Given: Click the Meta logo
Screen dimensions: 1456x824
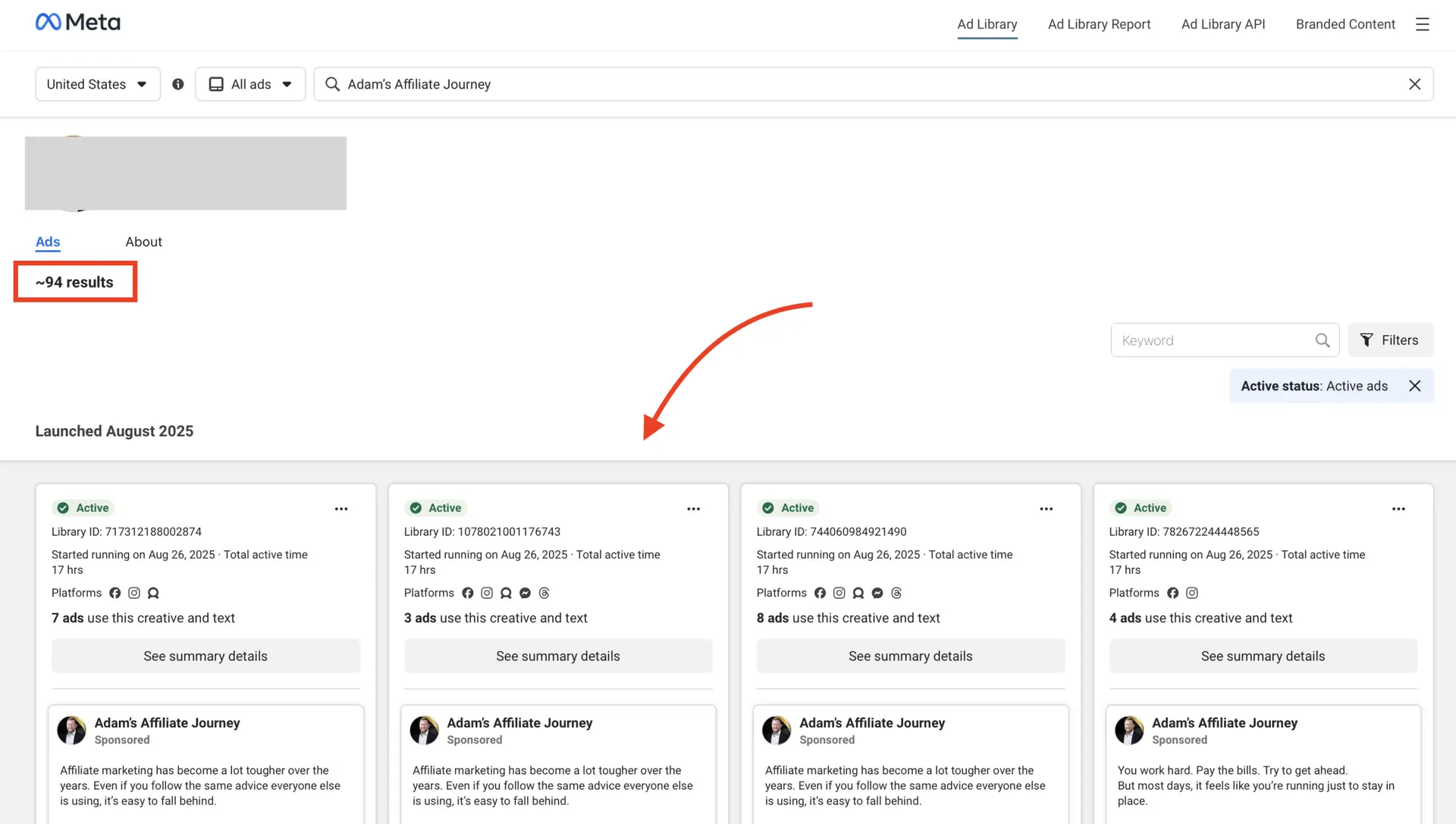Looking at the screenshot, I should pos(77,23).
